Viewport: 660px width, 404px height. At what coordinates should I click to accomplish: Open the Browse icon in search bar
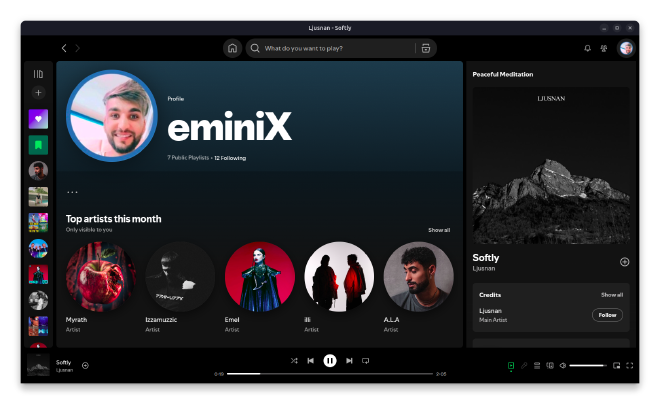coord(426,48)
